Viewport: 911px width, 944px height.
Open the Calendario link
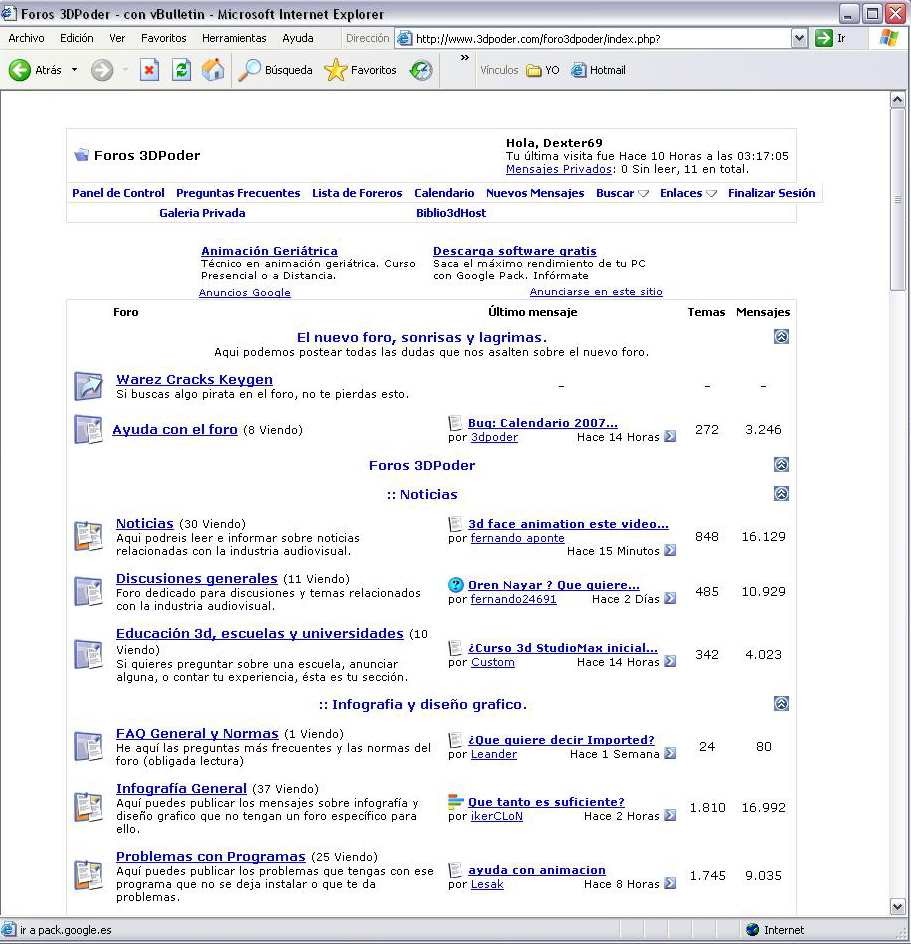pyautogui.click(x=444, y=193)
